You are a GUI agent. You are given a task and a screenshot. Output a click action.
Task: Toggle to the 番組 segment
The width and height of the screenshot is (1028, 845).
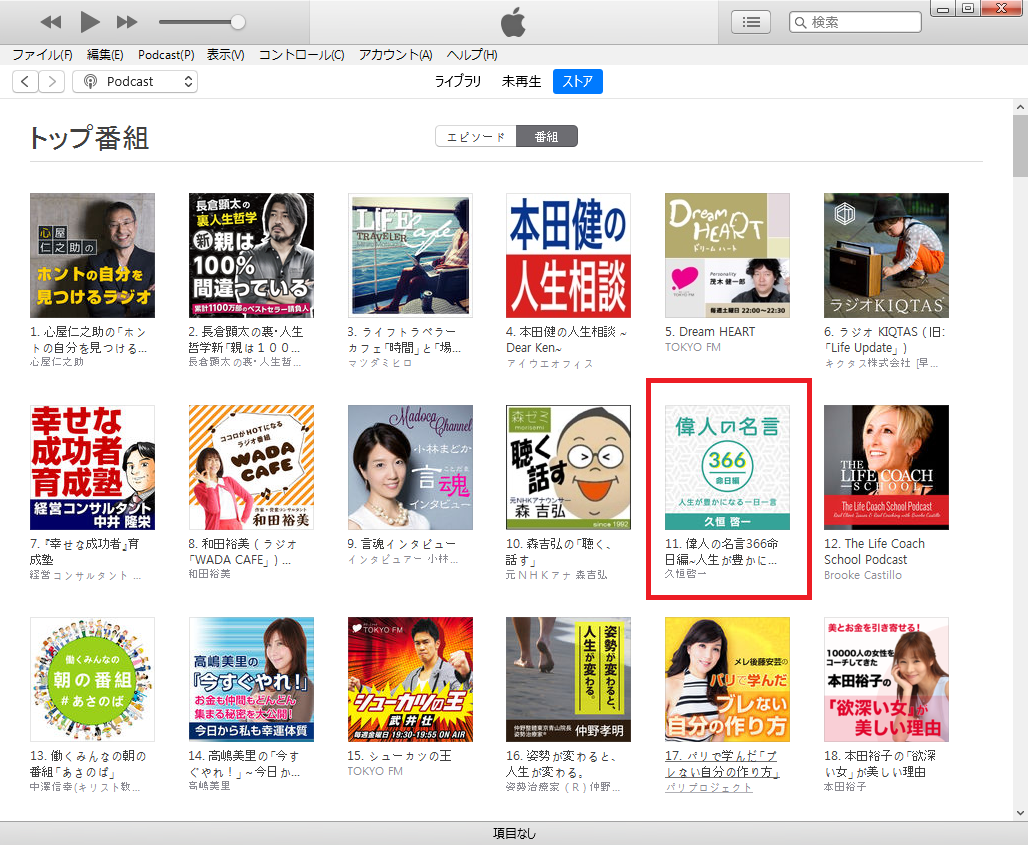pyautogui.click(x=547, y=136)
